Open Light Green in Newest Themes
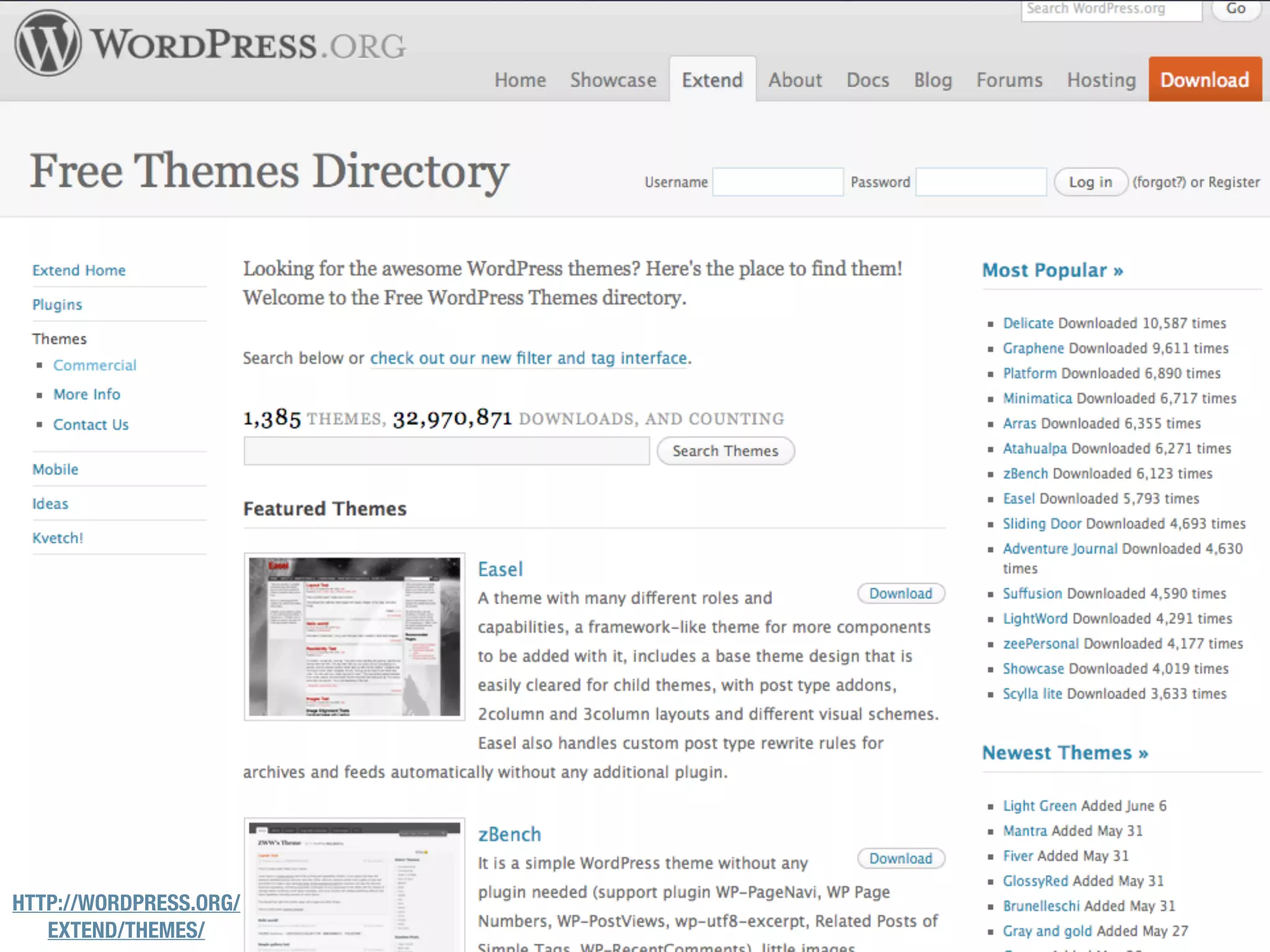The height and width of the screenshot is (952, 1270). coord(1040,806)
